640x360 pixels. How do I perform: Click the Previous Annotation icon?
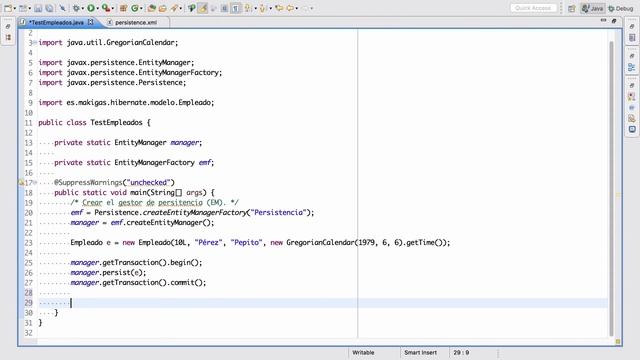click(263, 8)
